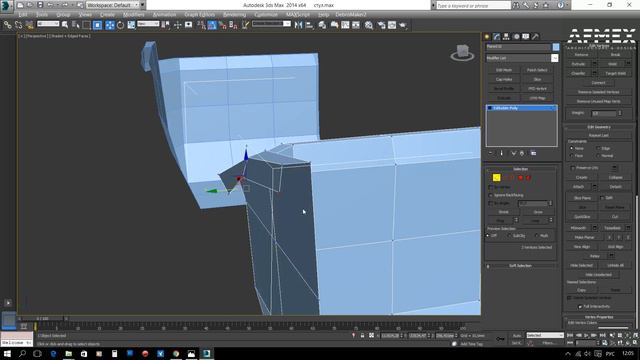Open the Material Editor icon

point(369,25)
